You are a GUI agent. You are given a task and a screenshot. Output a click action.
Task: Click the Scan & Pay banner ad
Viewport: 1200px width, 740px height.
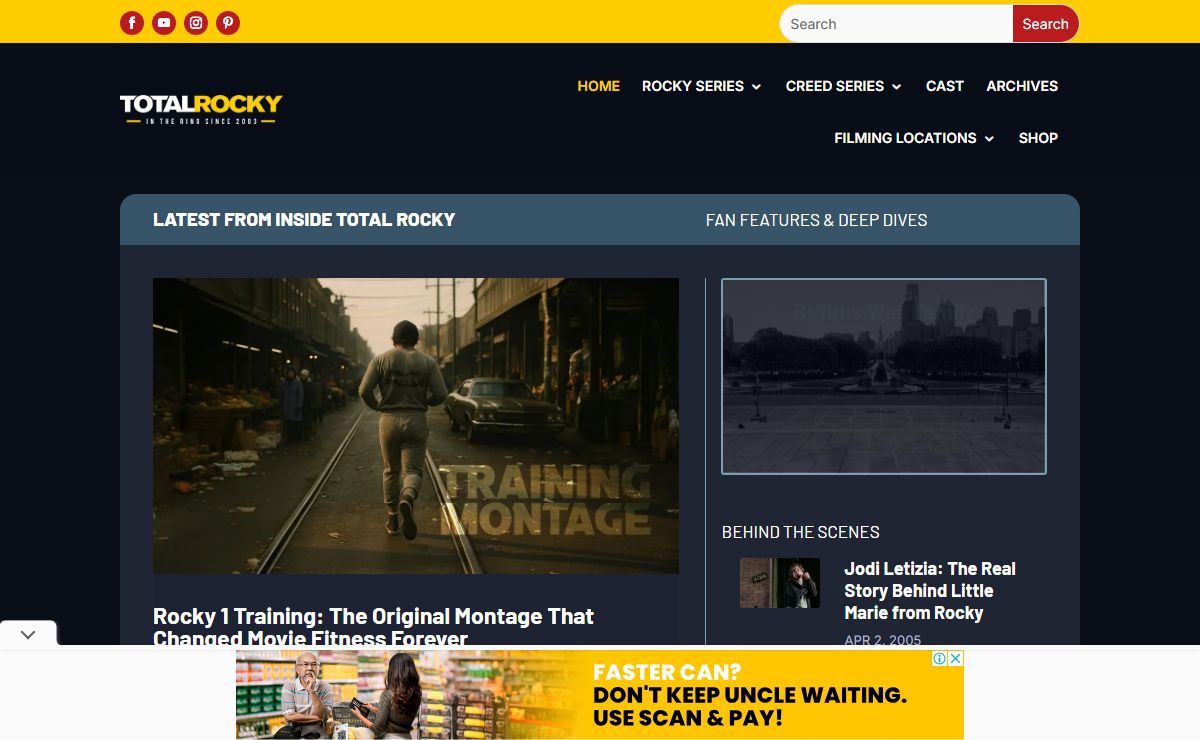600,695
